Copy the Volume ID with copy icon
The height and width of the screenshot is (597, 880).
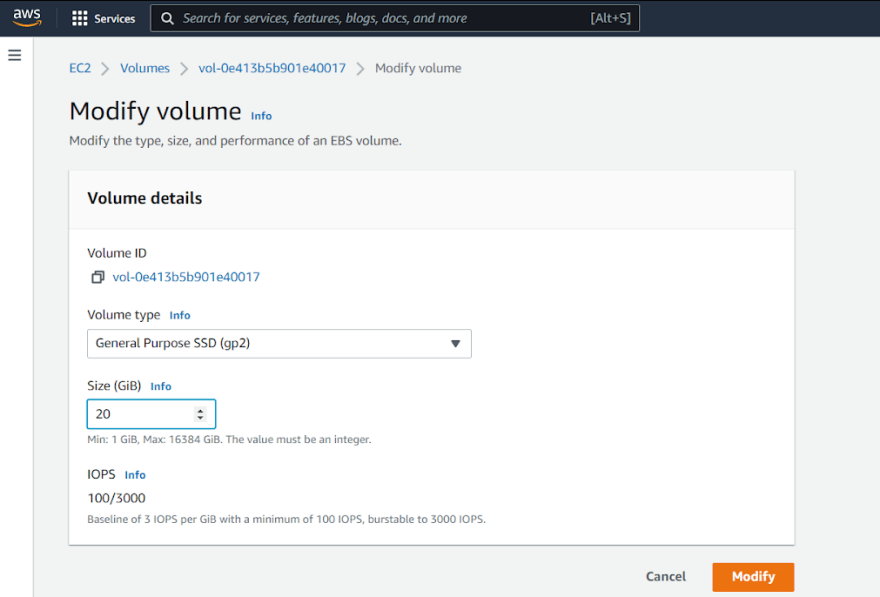pyautogui.click(x=98, y=277)
